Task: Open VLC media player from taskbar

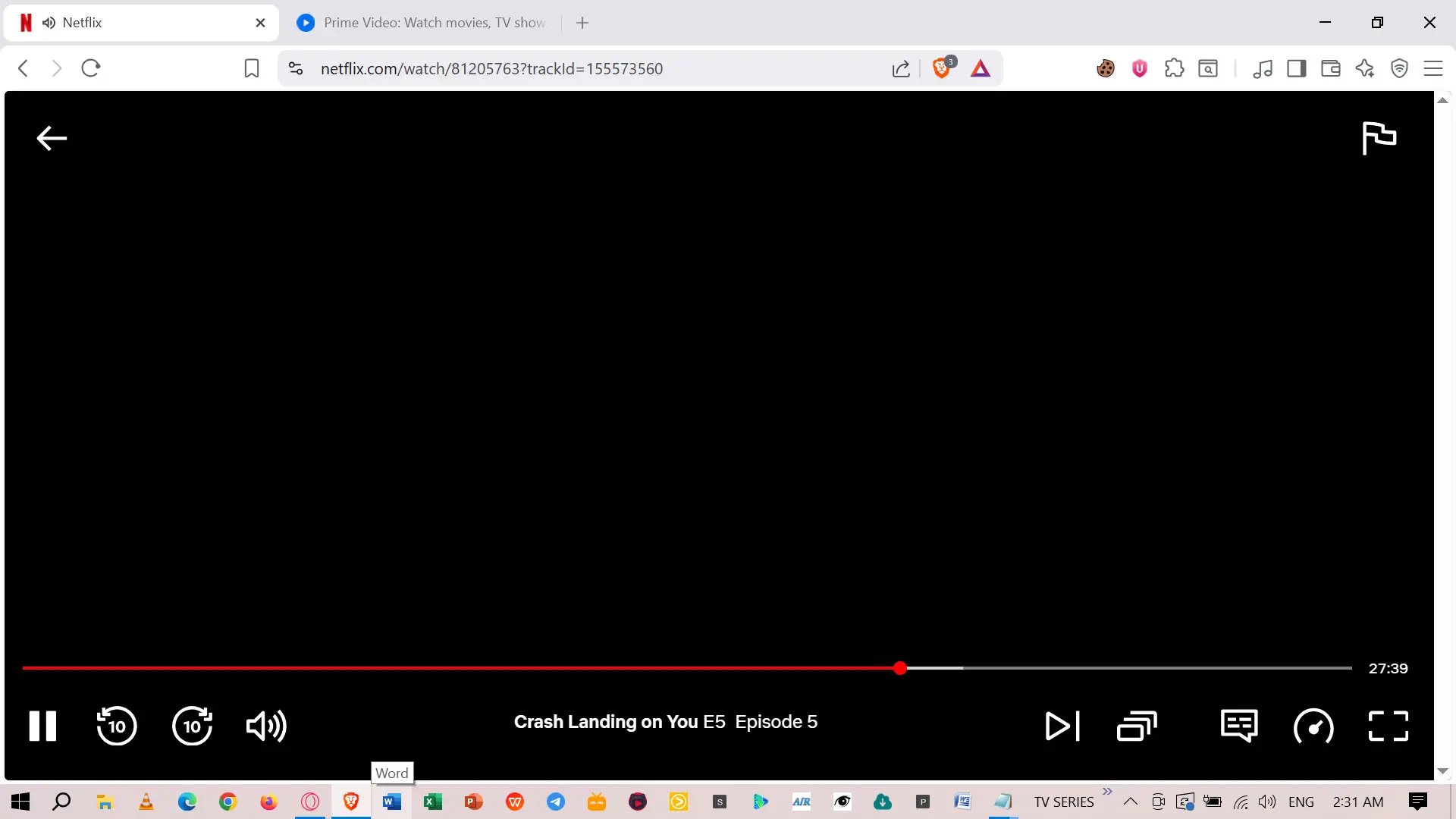Action: [146, 802]
